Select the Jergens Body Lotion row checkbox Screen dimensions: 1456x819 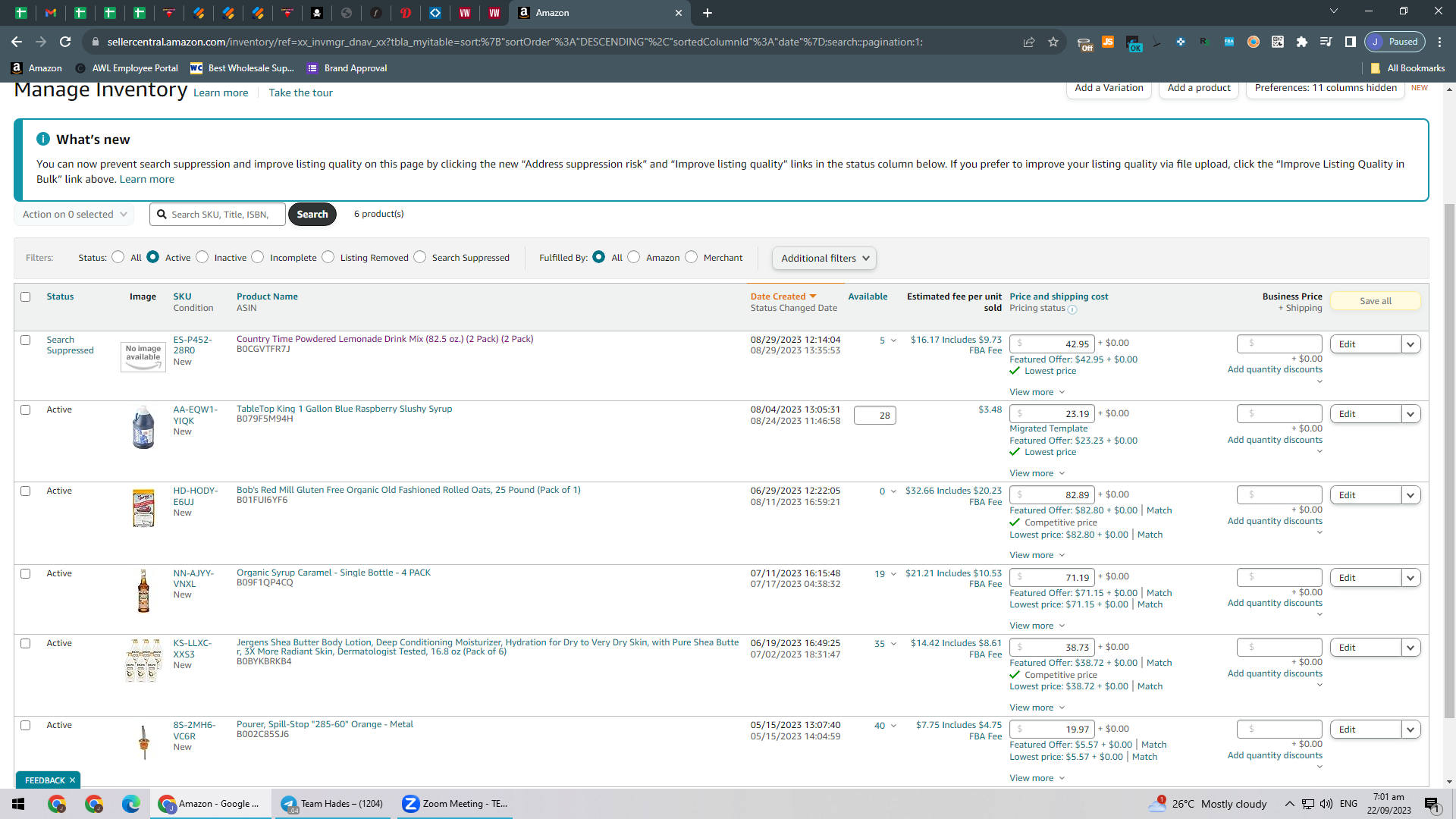click(26, 643)
